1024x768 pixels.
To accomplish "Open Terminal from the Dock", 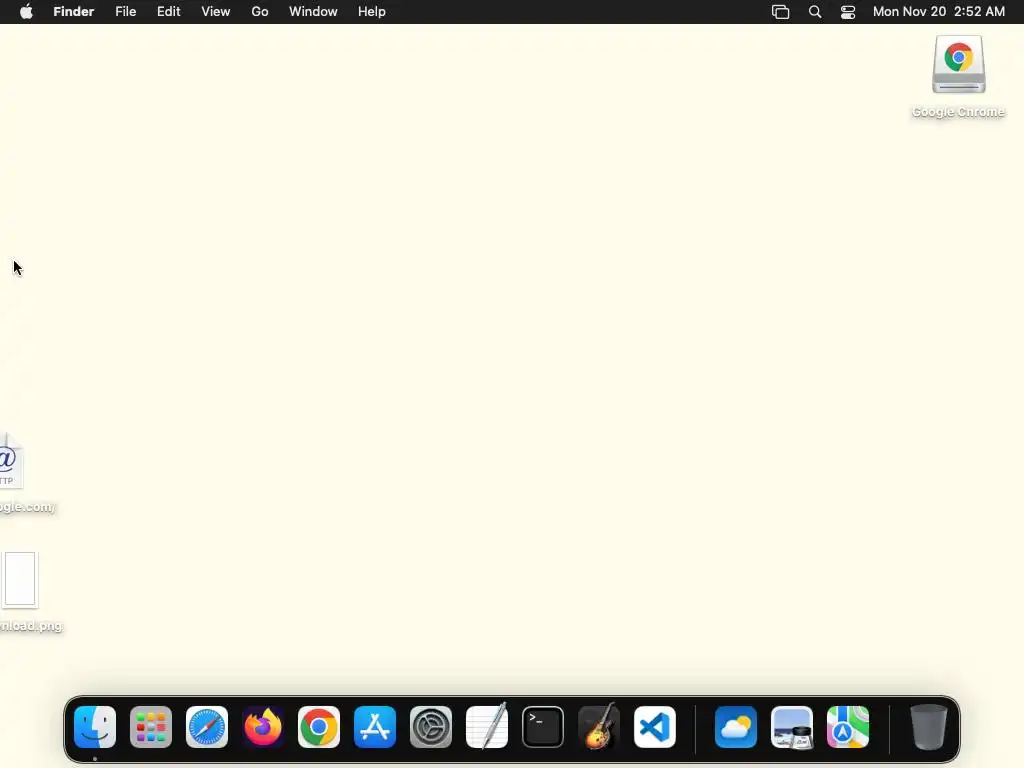I will 543,727.
